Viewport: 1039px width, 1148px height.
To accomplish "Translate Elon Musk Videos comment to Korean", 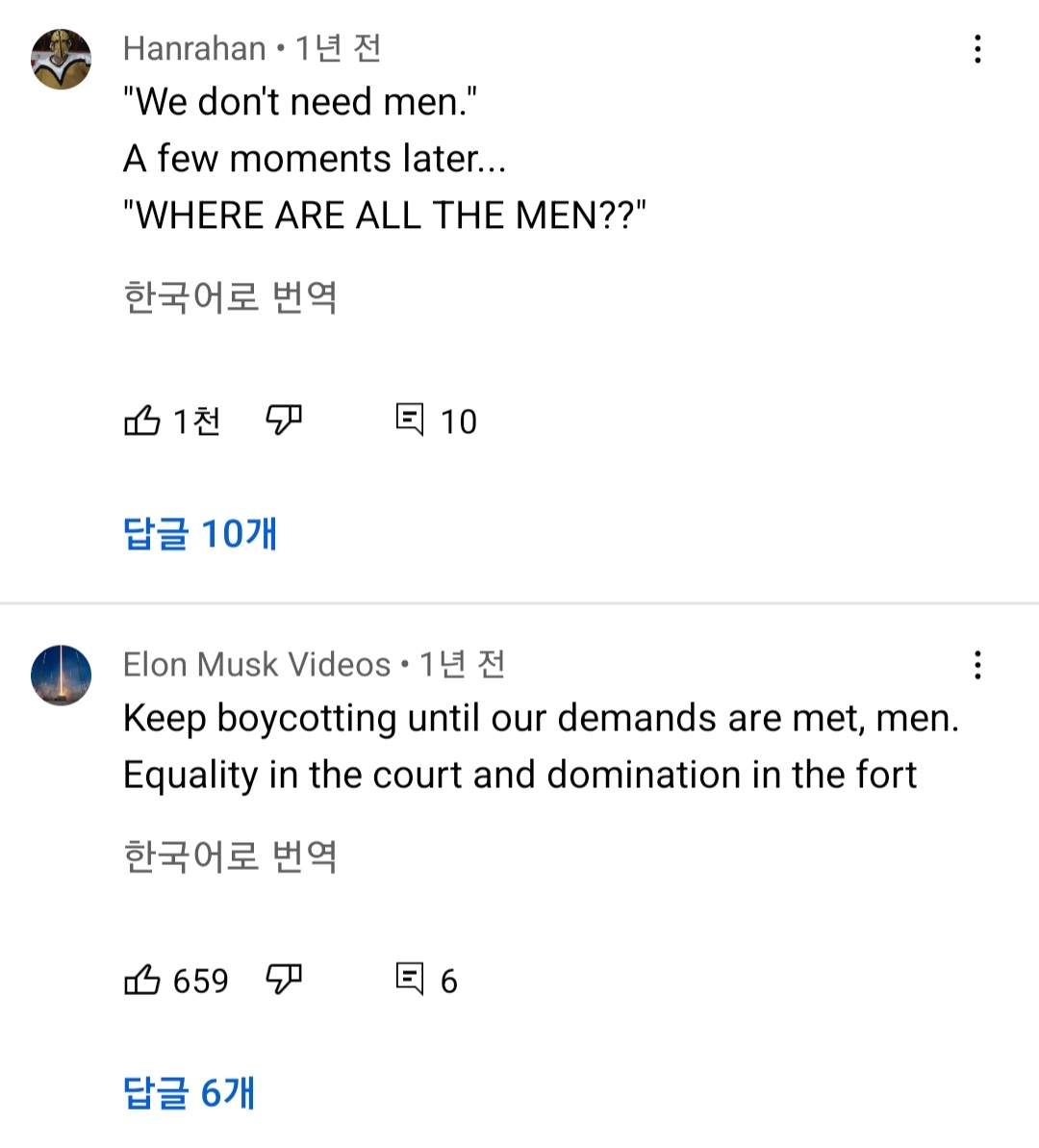I will (230, 856).
